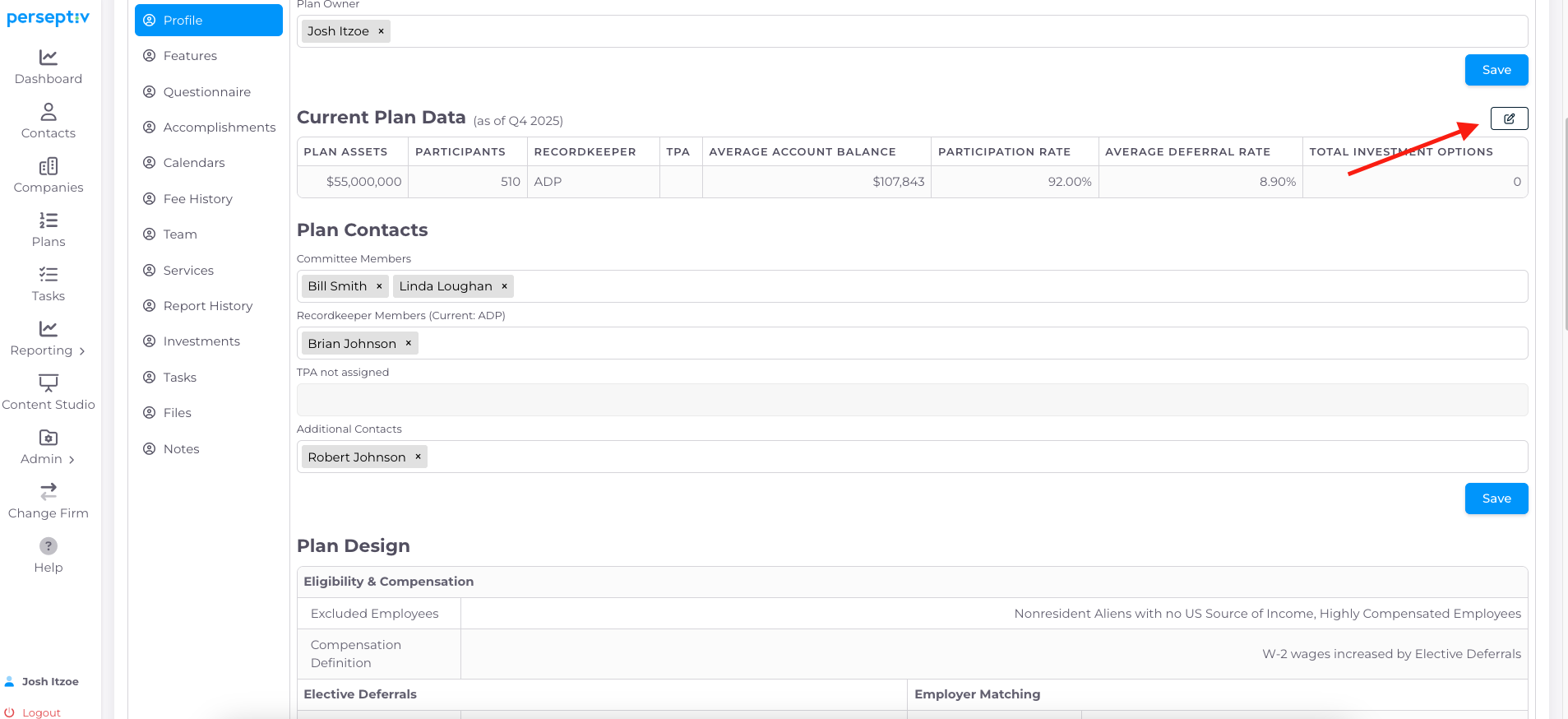Click the Additional Contacts input field

coord(912,457)
